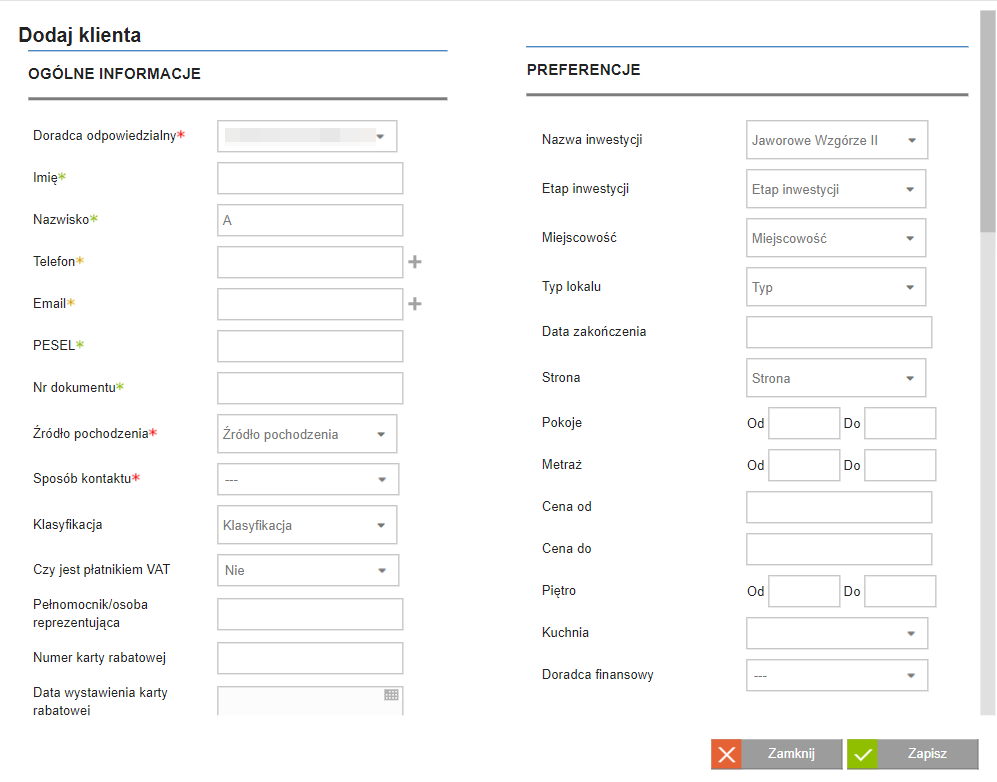Focus Metraż Do input field
997x782 pixels.
[900, 465]
